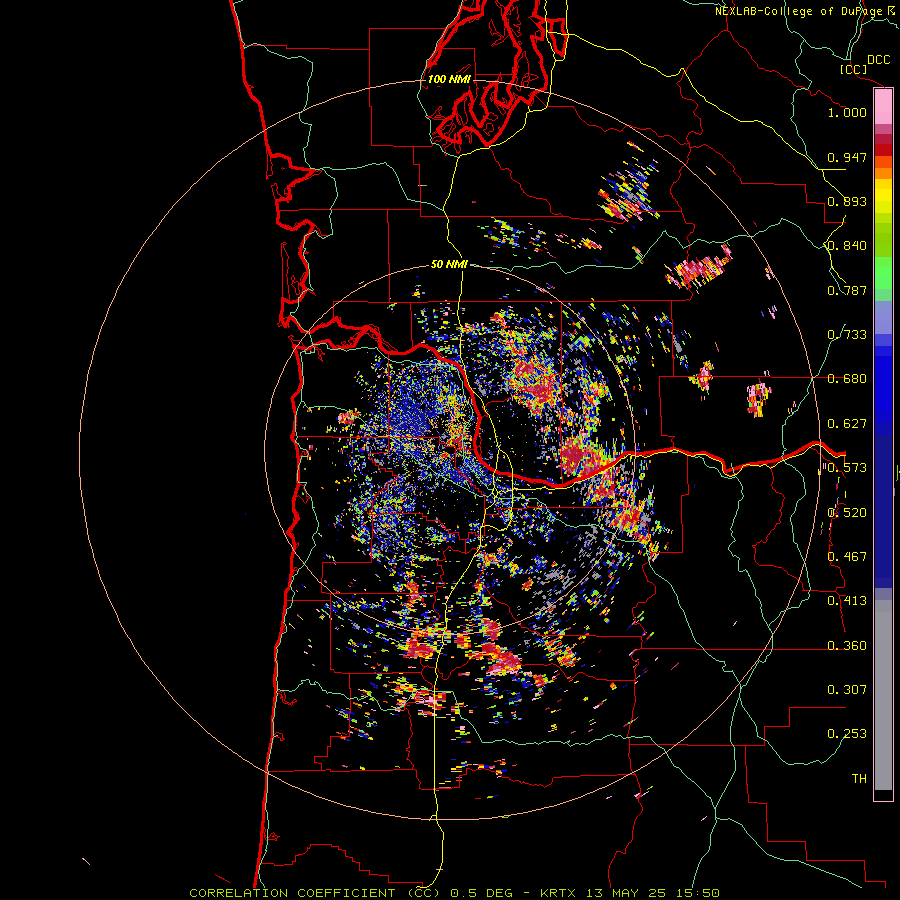
Task: Select the [CC] legend heading
Action: click(853, 69)
